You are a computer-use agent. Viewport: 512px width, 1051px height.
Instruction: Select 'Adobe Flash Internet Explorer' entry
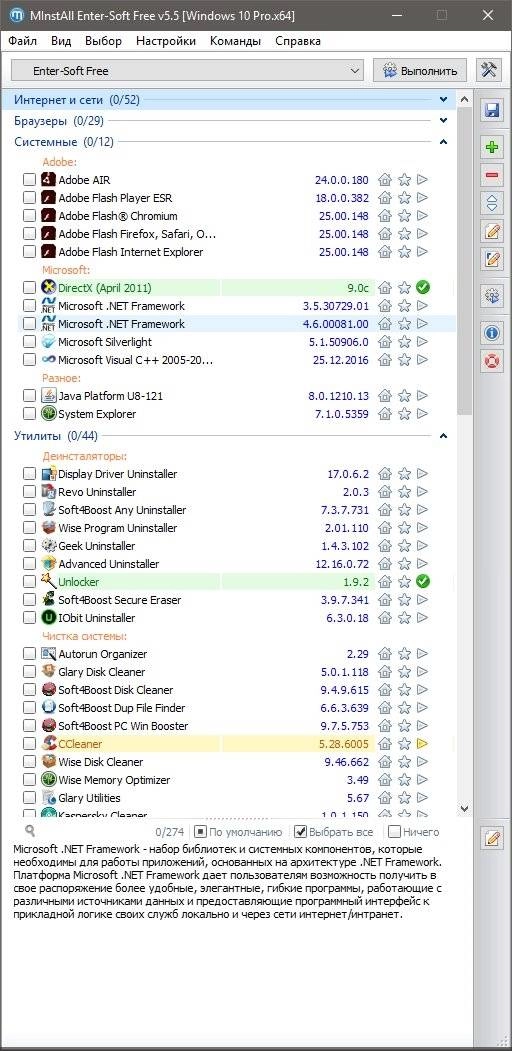pyautogui.click(x=131, y=252)
